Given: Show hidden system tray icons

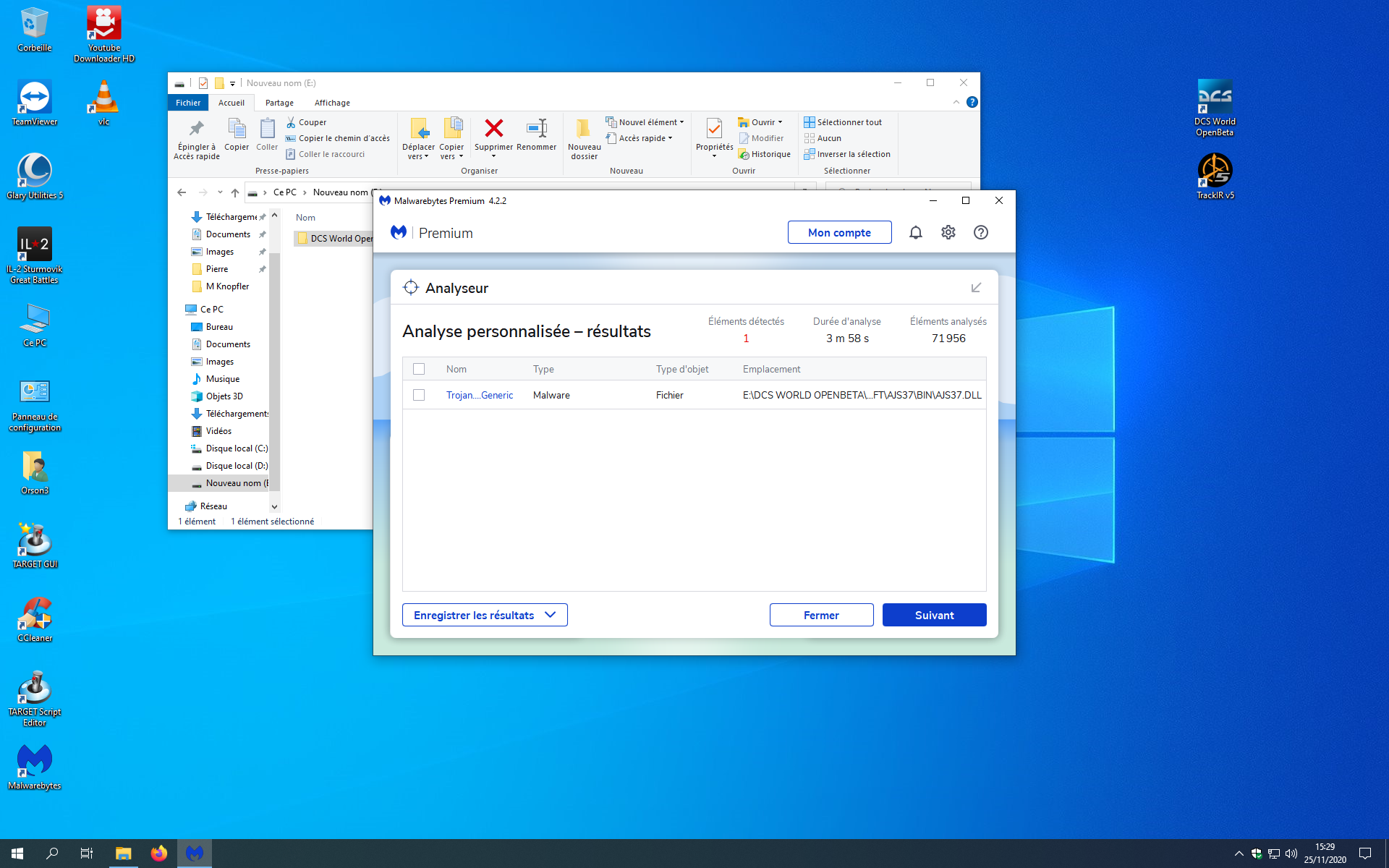Looking at the screenshot, I should (1239, 854).
